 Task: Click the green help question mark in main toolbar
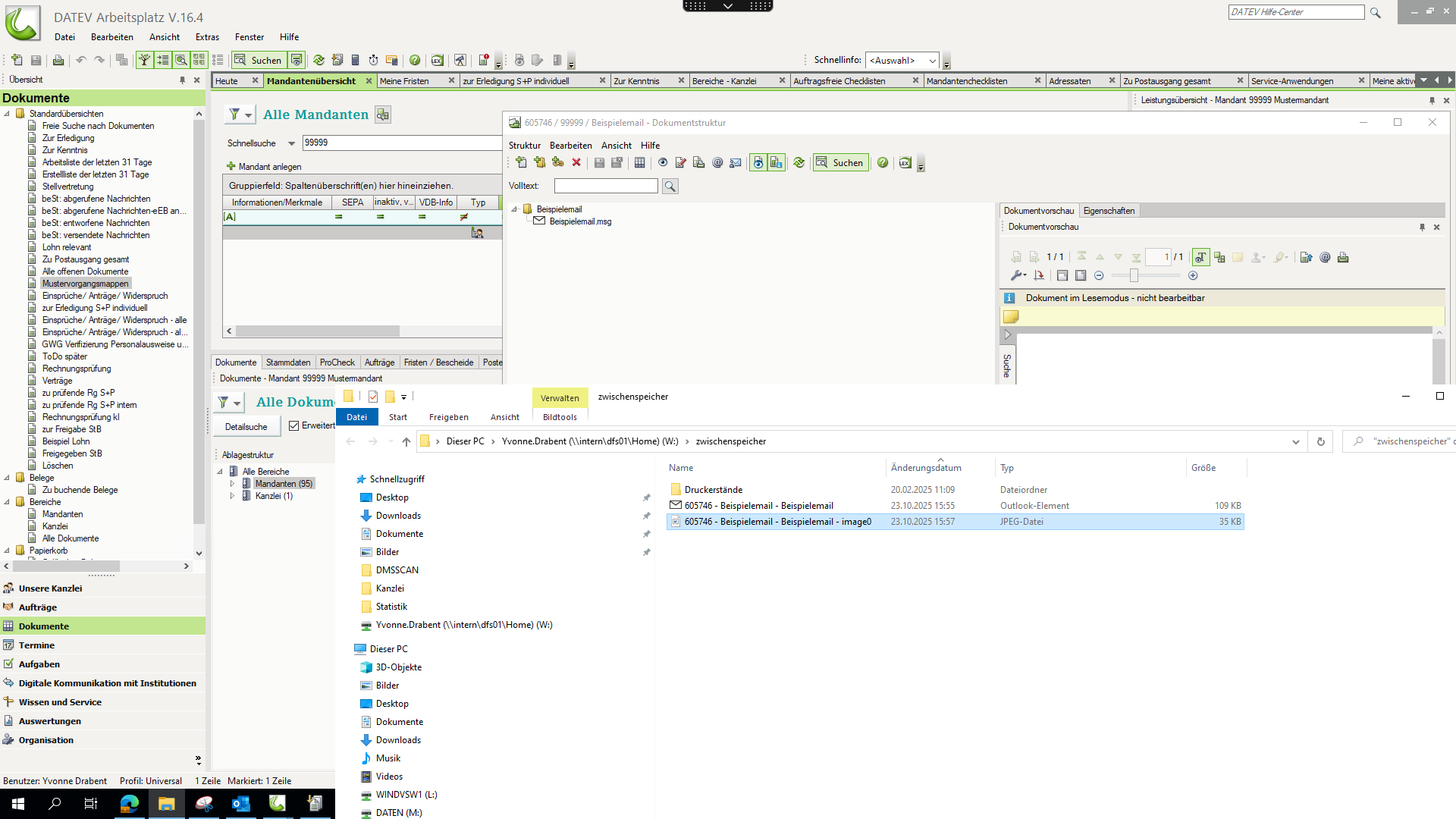coord(415,60)
